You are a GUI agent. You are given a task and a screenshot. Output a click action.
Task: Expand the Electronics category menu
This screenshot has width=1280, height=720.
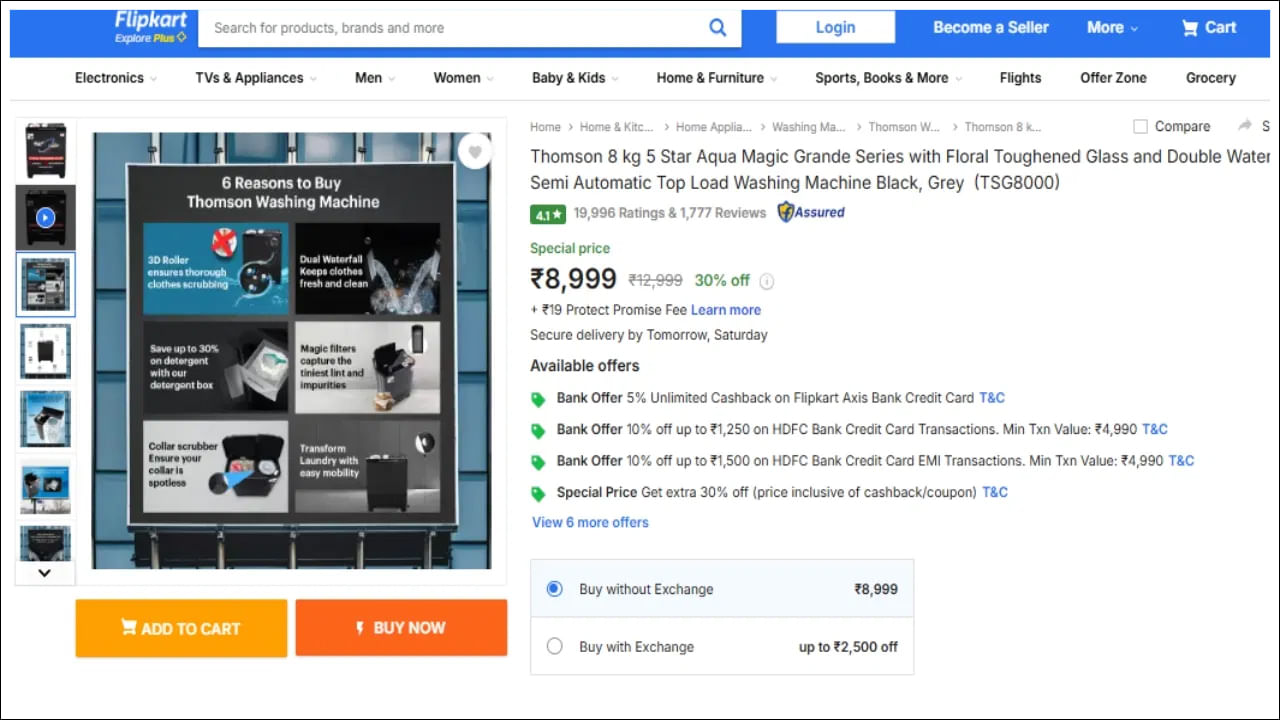click(x=115, y=78)
